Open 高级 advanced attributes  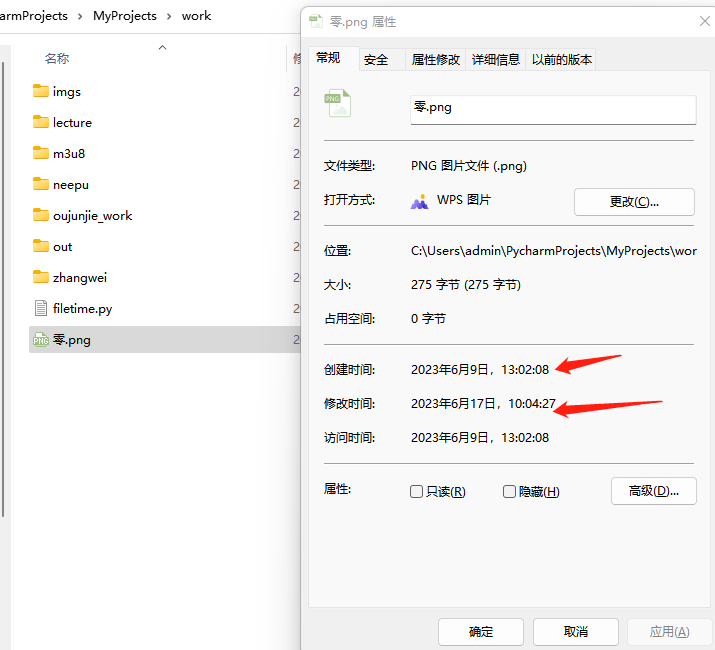point(653,491)
